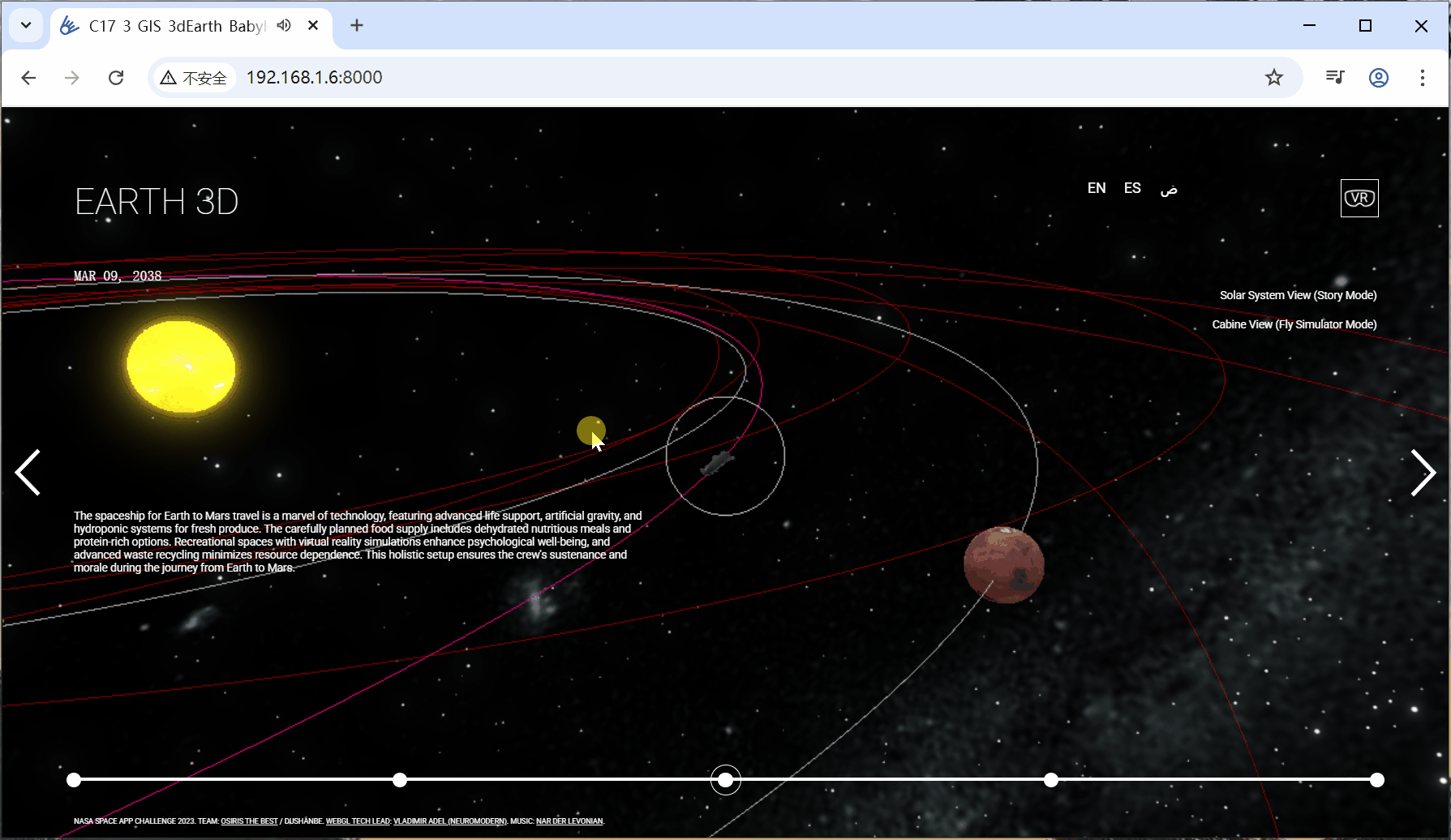Open the Chrome three-dot menu

tap(1423, 77)
